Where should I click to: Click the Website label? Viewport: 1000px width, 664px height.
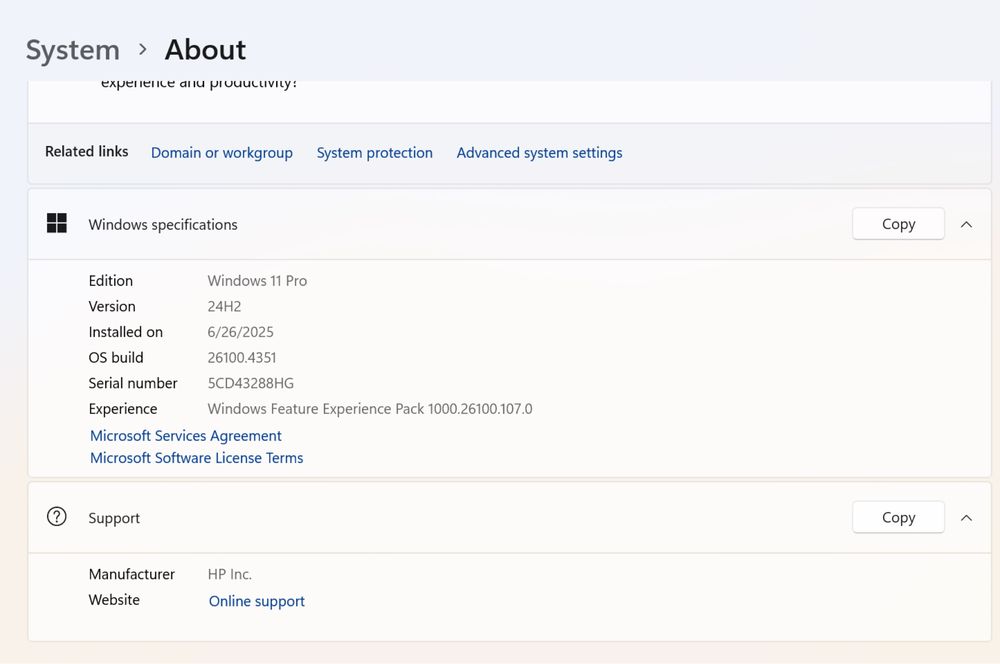[x=114, y=600]
